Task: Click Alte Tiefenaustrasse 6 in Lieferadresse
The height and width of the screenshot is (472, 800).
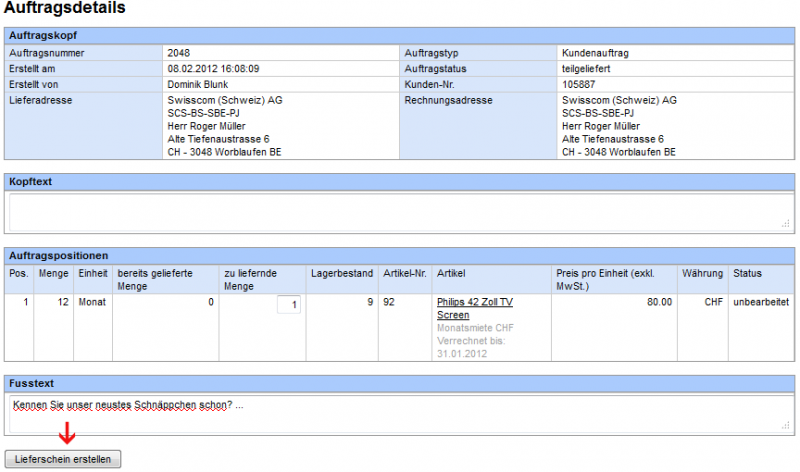Action: tap(218, 139)
